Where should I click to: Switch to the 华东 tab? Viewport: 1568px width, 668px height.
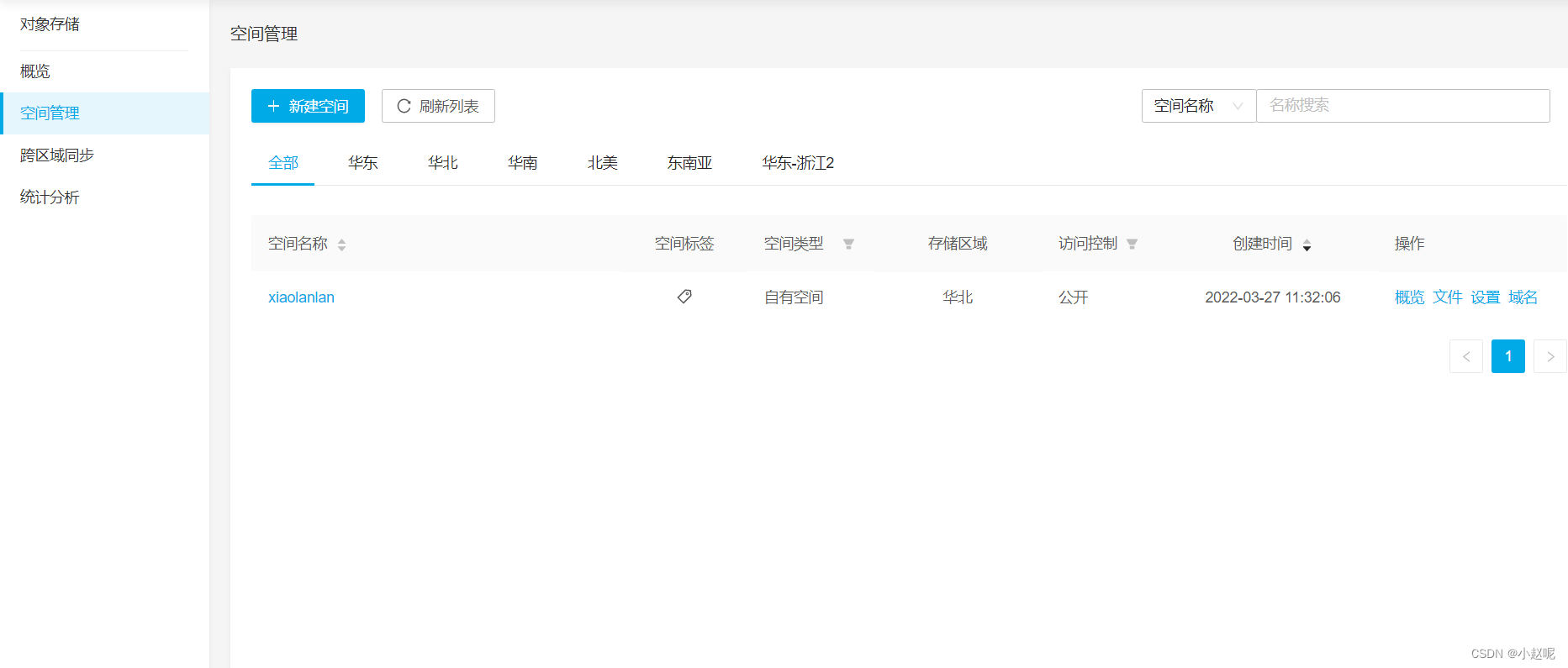click(x=363, y=163)
